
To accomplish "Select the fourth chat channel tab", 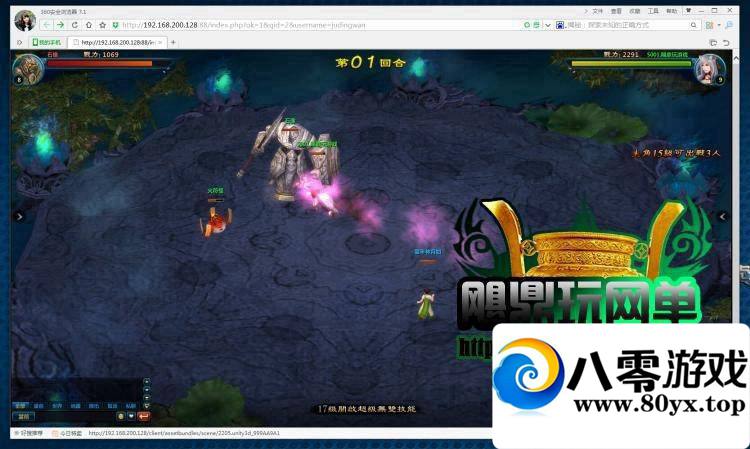I will (76, 405).
